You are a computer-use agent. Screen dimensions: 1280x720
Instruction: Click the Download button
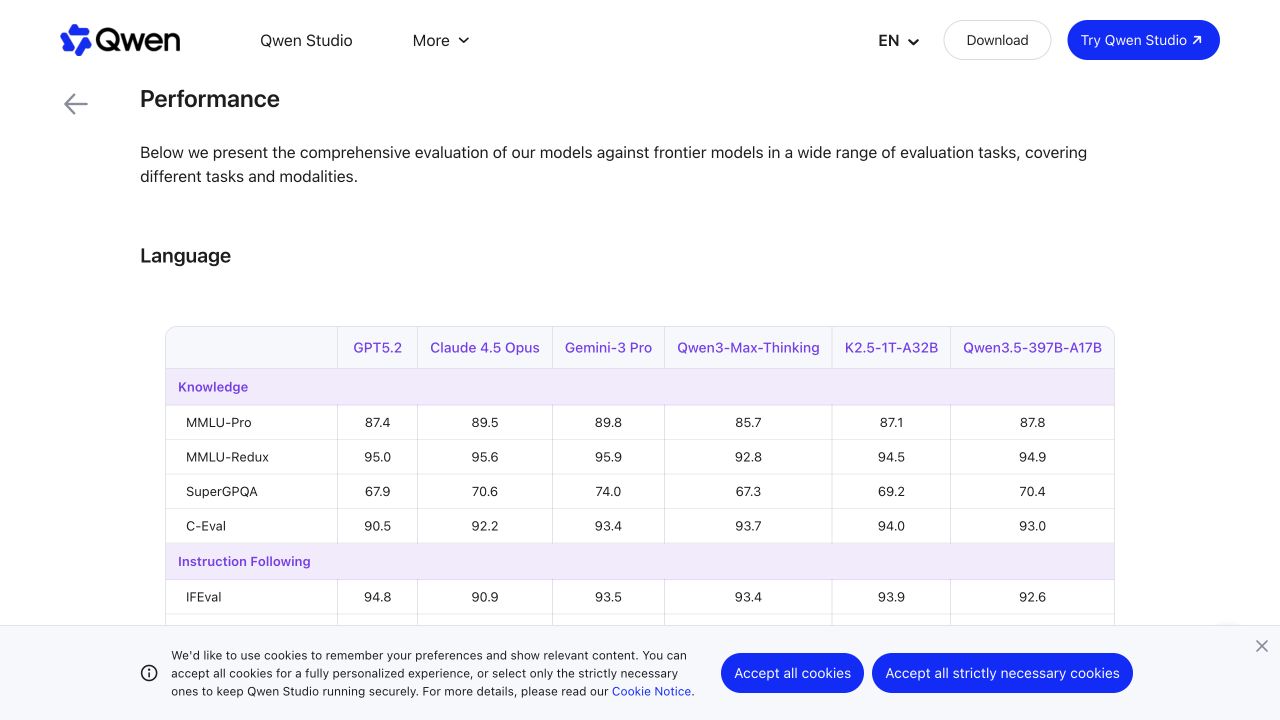pyautogui.click(x=997, y=40)
